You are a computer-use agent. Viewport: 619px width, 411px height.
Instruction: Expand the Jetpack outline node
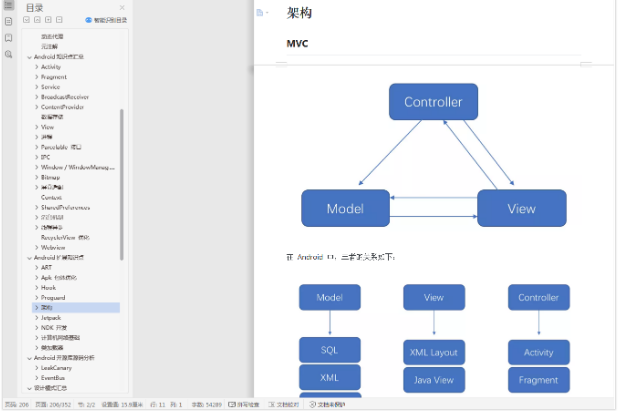[37, 318]
